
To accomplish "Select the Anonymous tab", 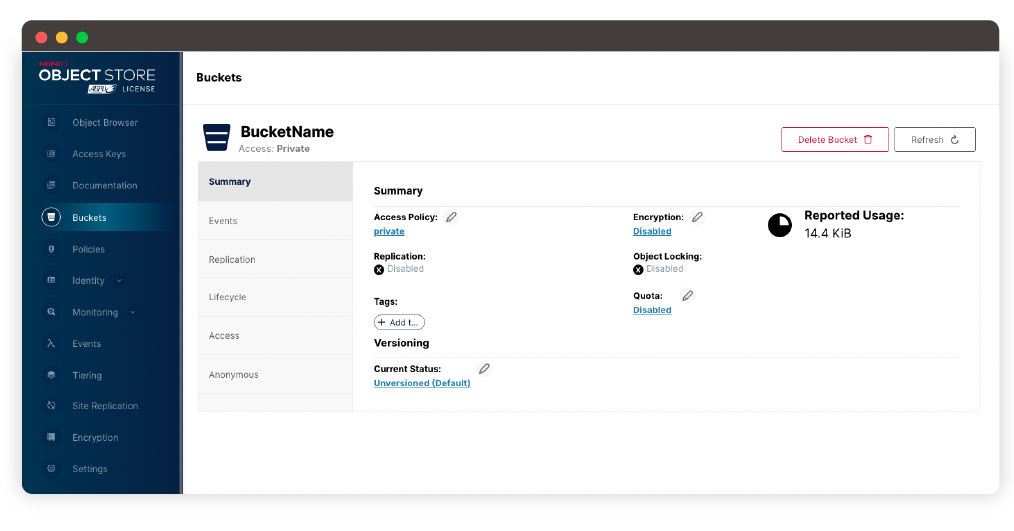I will [x=233, y=375].
